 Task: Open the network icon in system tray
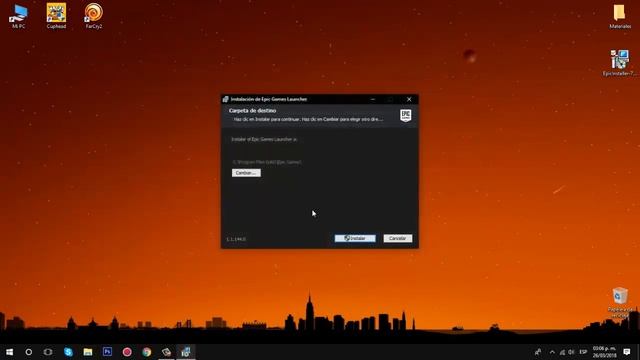point(562,352)
